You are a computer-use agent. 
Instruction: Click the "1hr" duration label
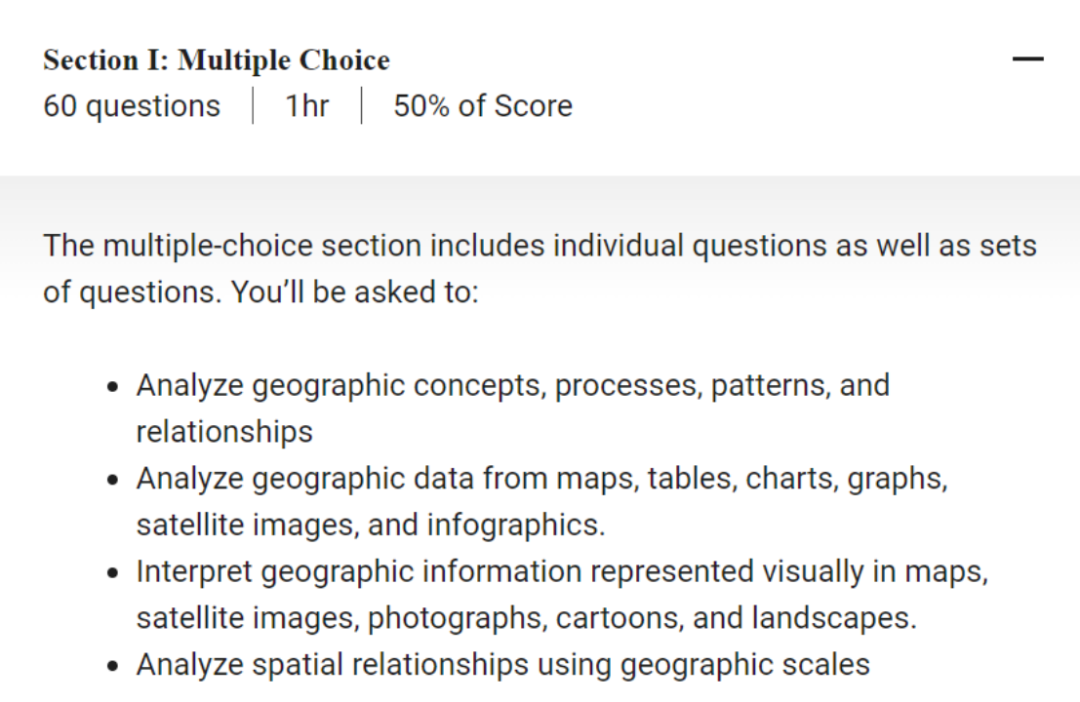[307, 106]
